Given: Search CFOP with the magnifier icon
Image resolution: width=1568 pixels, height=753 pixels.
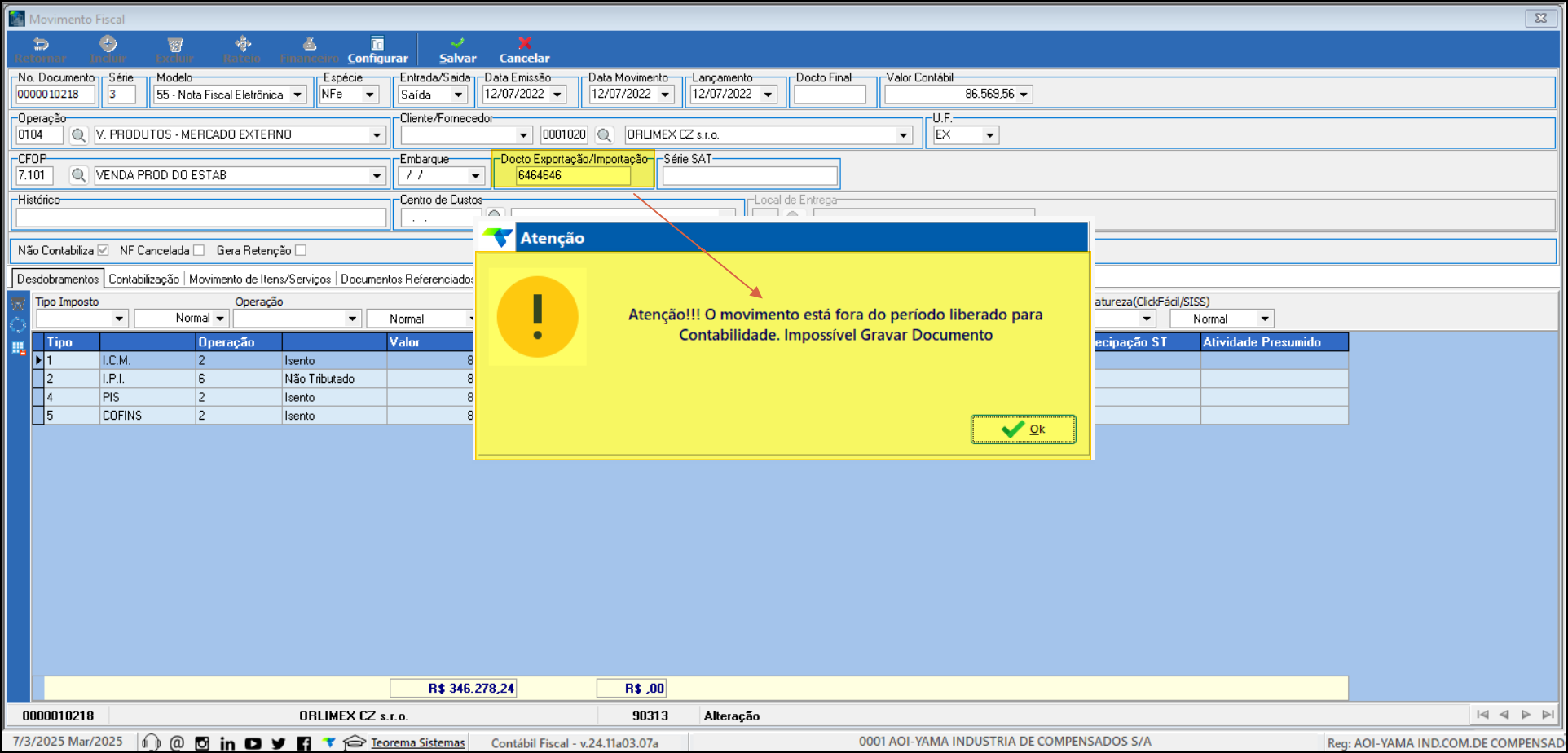Looking at the screenshot, I should tap(78, 175).
